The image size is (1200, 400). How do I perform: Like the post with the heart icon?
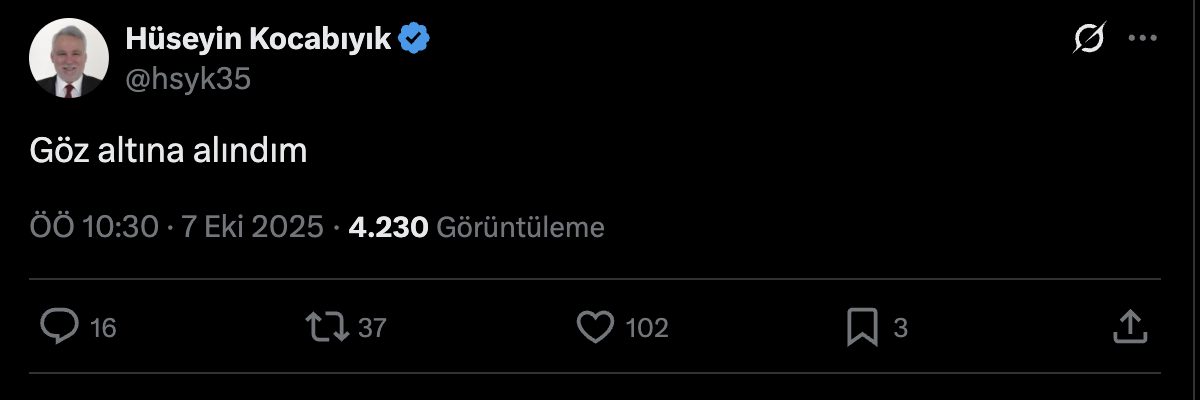click(596, 327)
